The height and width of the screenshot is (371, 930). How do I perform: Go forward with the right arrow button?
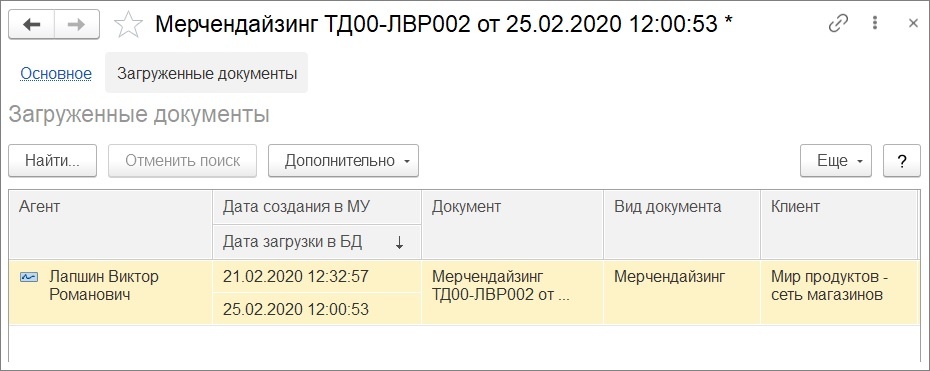[x=77, y=24]
